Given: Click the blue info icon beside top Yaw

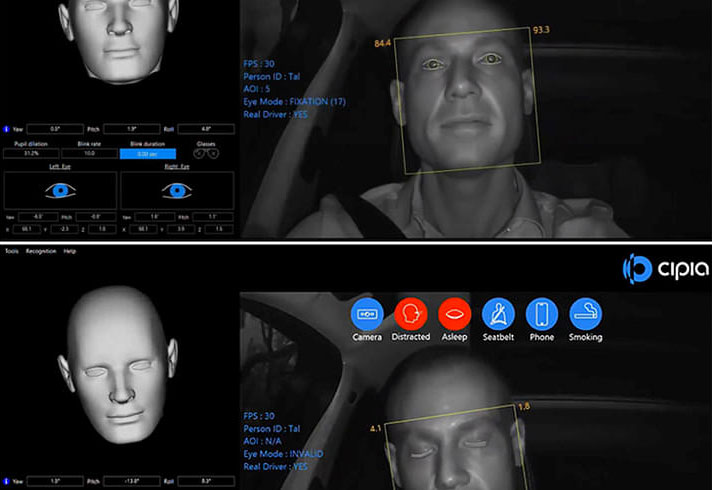Looking at the screenshot, I should click(7, 129).
